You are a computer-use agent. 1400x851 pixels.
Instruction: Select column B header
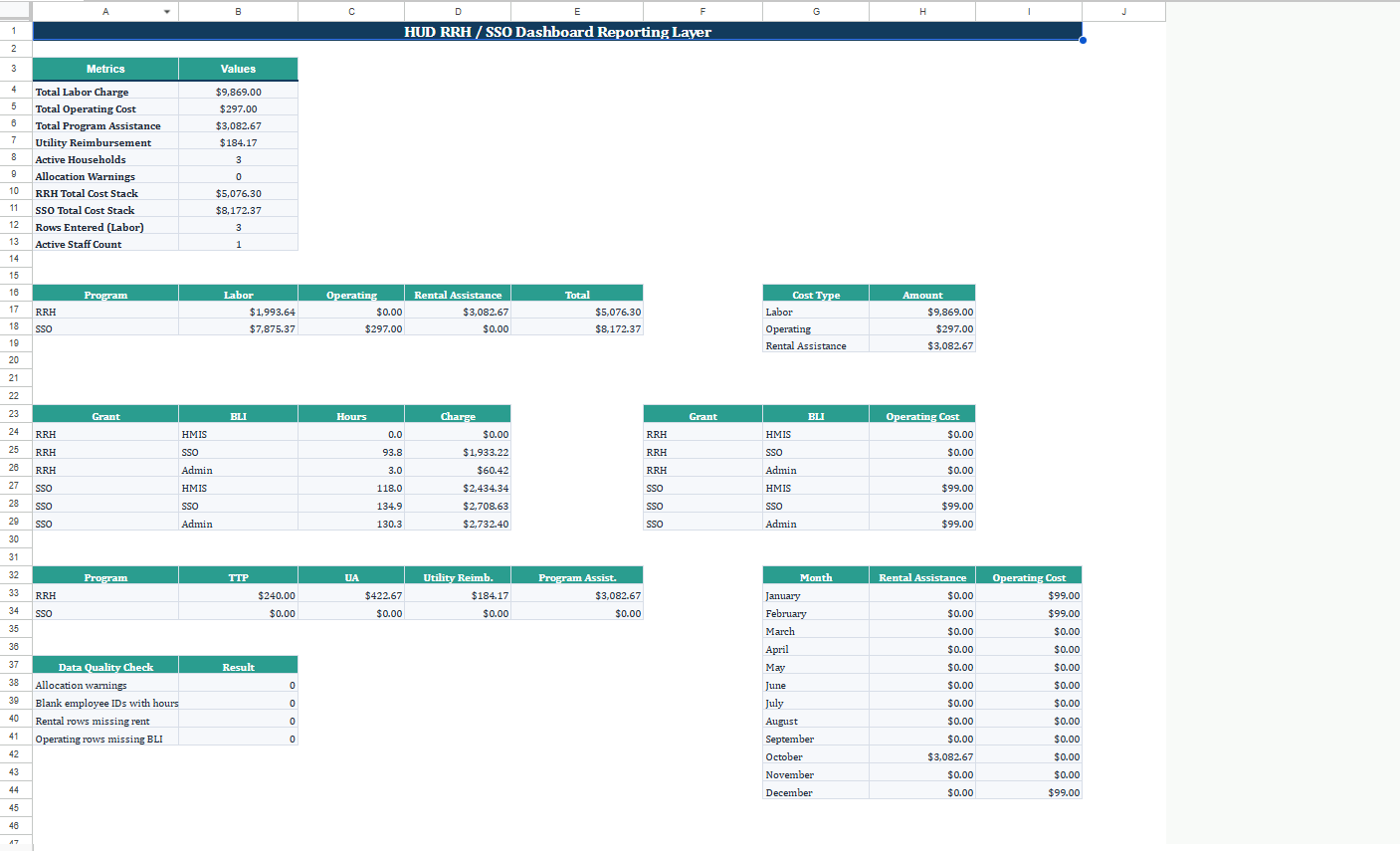pos(238,12)
